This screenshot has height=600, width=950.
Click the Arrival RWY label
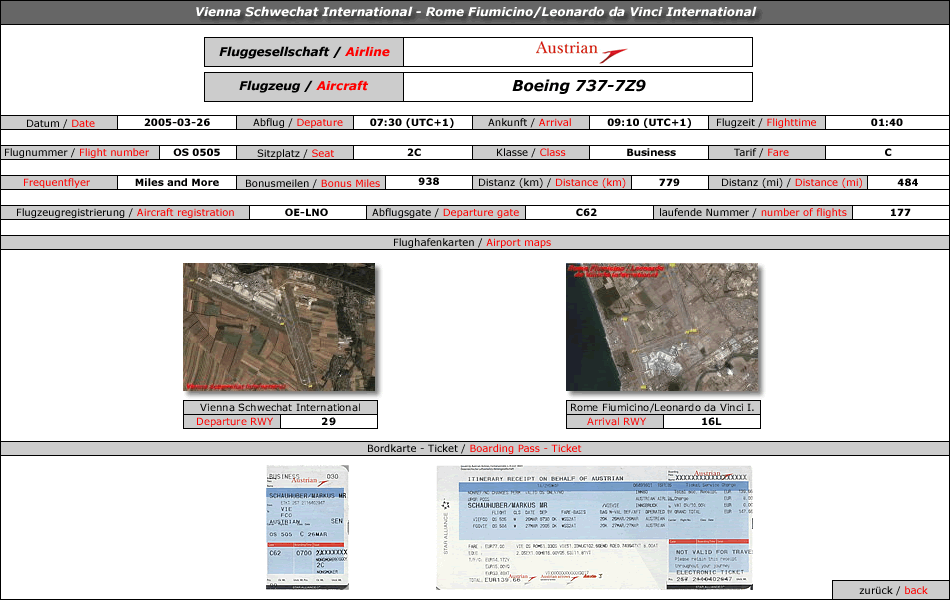click(616, 421)
